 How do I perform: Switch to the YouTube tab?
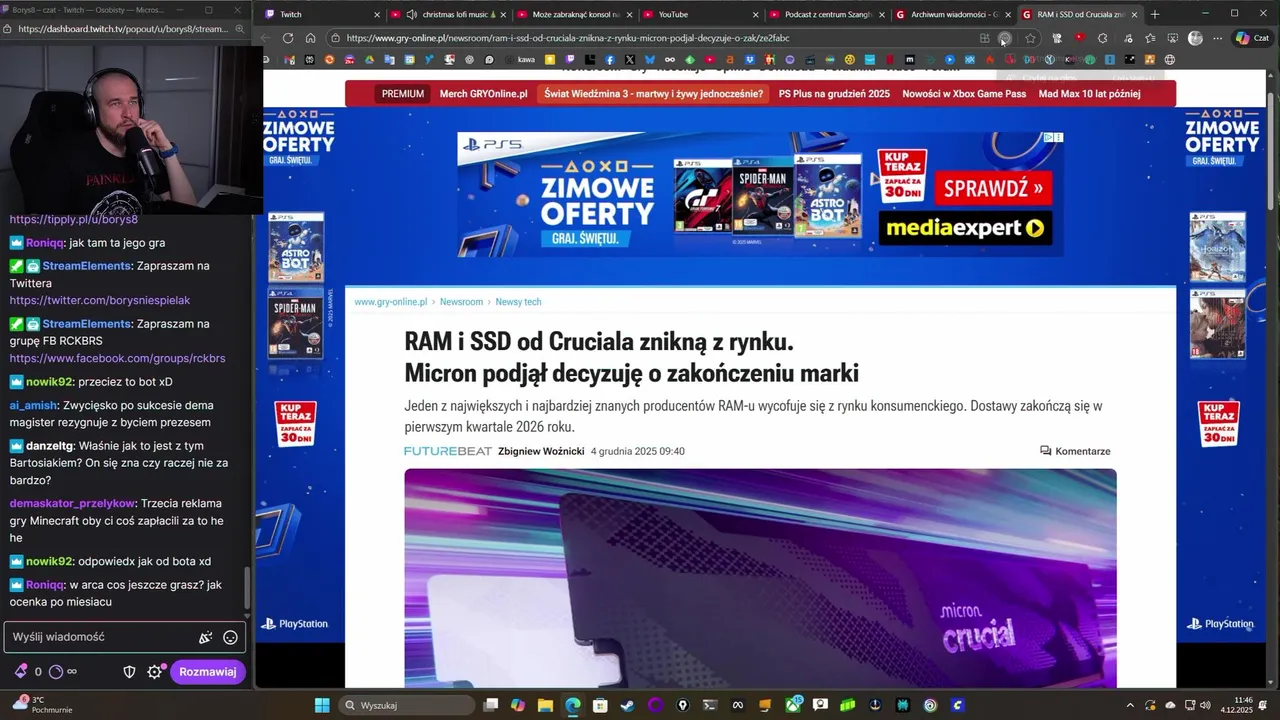click(701, 14)
